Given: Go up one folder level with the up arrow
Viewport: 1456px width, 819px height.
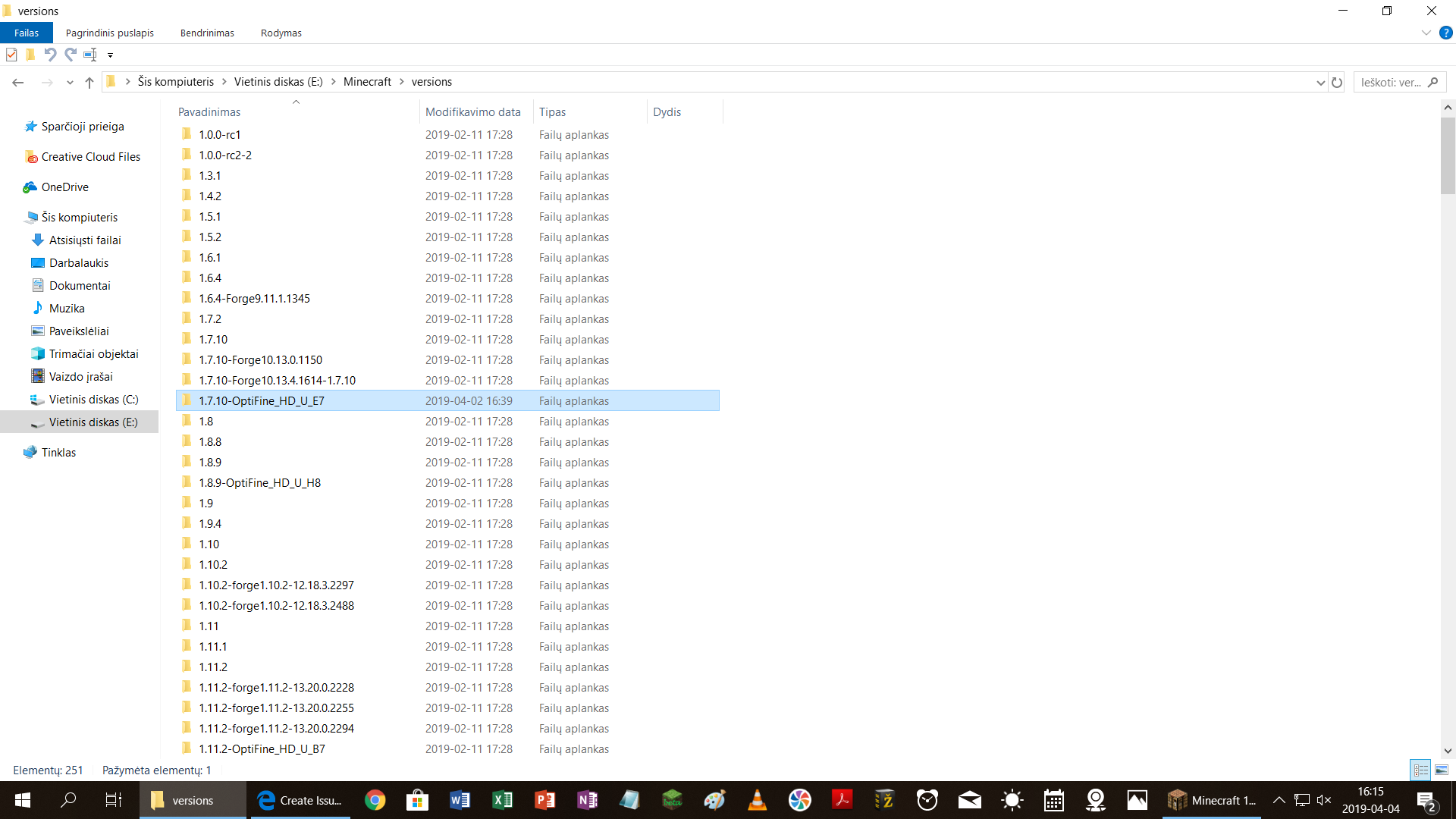Looking at the screenshot, I should [x=89, y=82].
